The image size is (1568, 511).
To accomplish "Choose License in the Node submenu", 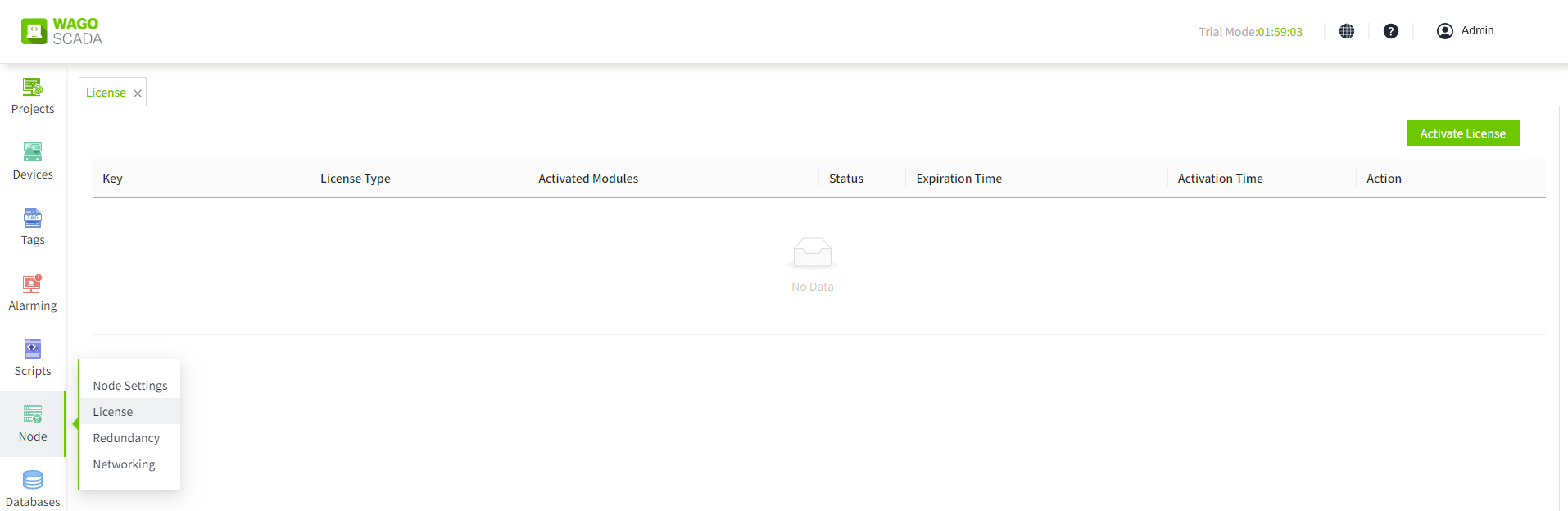I will click(113, 412).
